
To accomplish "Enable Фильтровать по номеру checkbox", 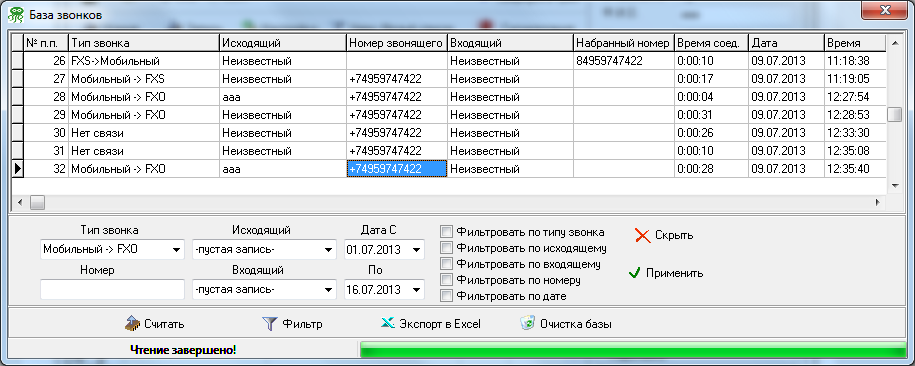I will (x=446, y=280).
